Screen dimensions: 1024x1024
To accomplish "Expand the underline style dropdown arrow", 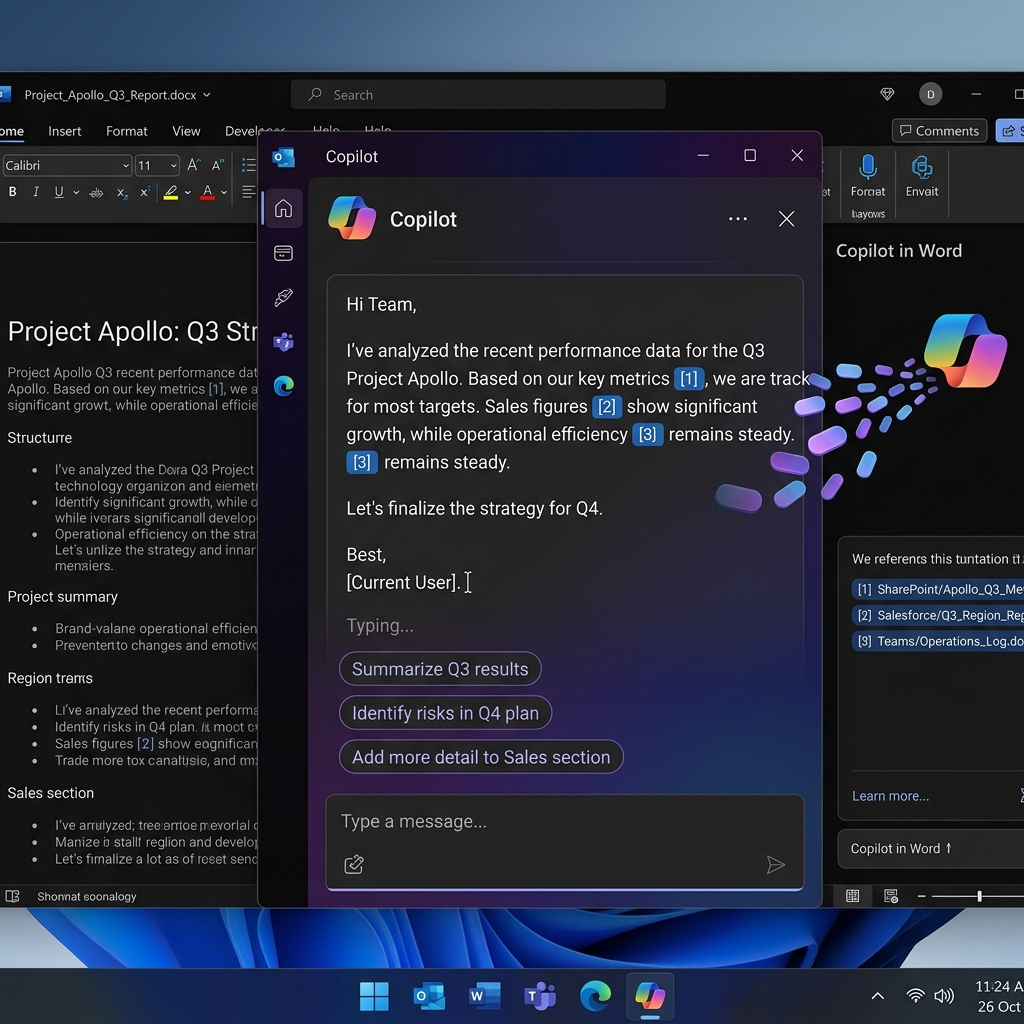I will pyautogui.click(x=76, y=193).
